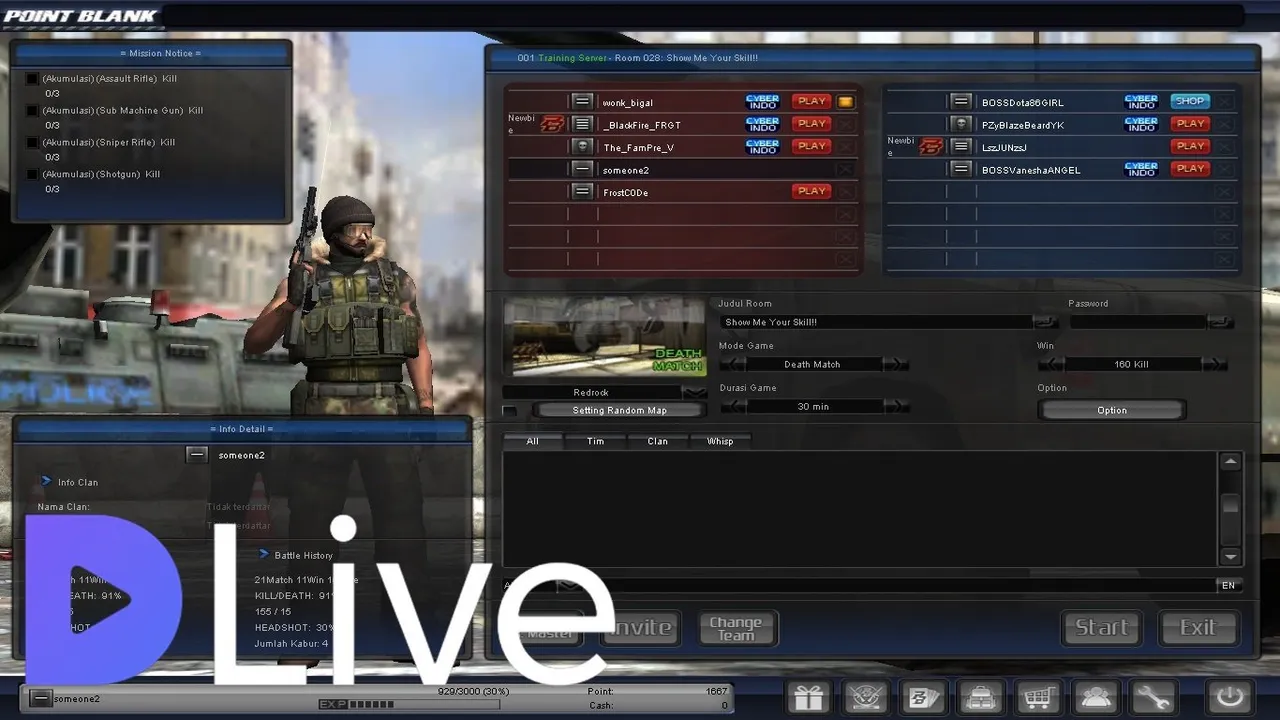Screen dimensions: 1280x720
Task: Click the skull rank icon beside PZyBlazeBeardYK
Action: (961, 124)
